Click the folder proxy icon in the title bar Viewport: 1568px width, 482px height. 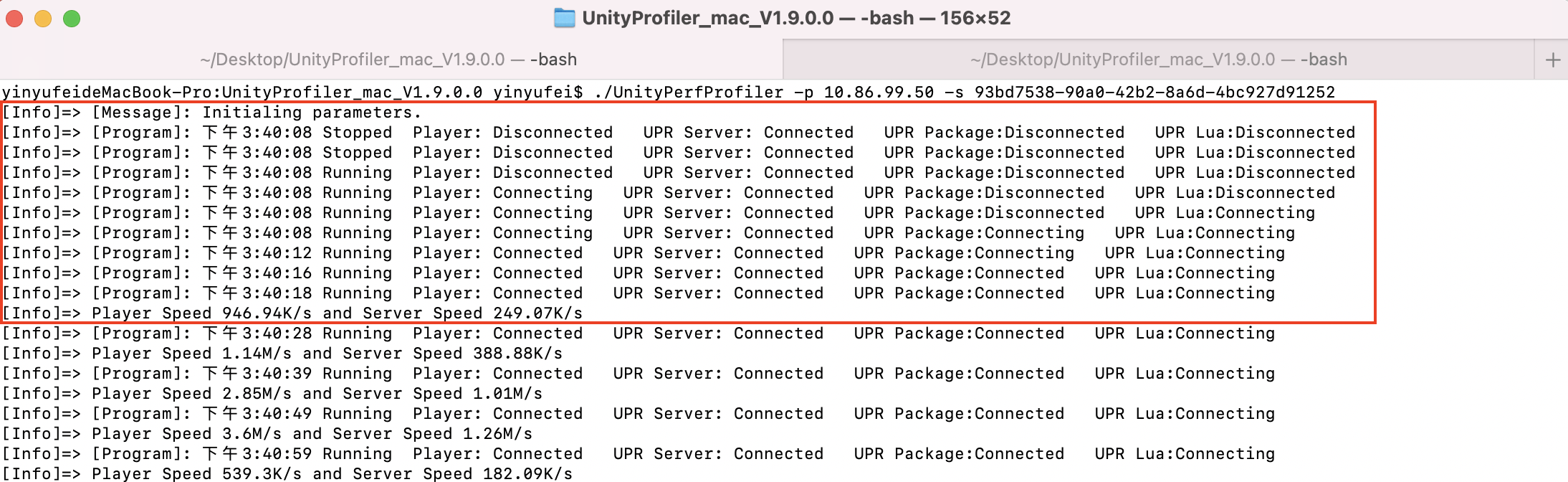point(566,17)
